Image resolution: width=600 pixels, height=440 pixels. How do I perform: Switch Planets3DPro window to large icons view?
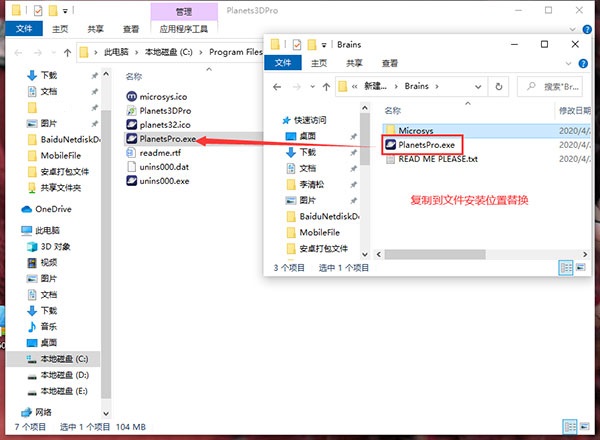pos(584,426)
